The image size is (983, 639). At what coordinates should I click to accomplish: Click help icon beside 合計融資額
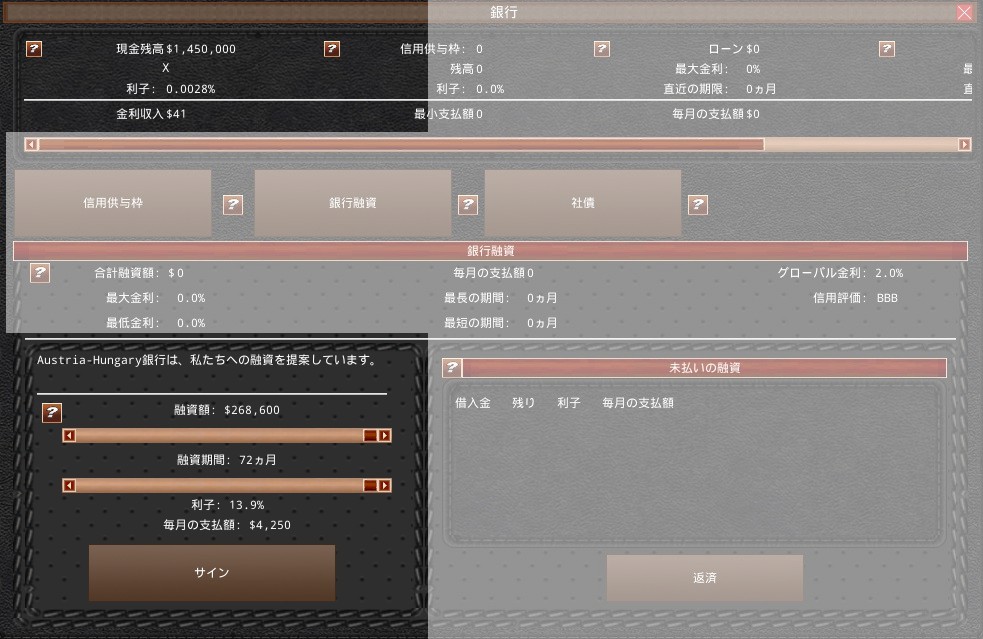[x=40, y=272]
